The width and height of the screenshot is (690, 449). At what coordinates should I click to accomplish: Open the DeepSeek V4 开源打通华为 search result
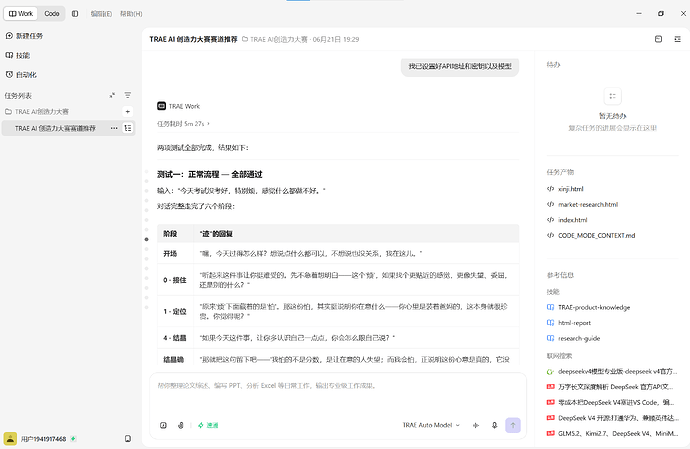[613, 418]
